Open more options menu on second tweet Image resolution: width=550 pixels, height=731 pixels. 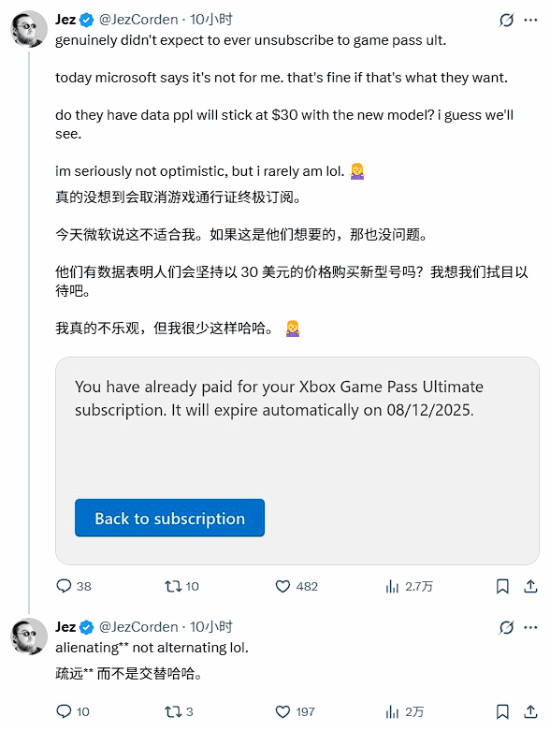[x=530, y=628]
